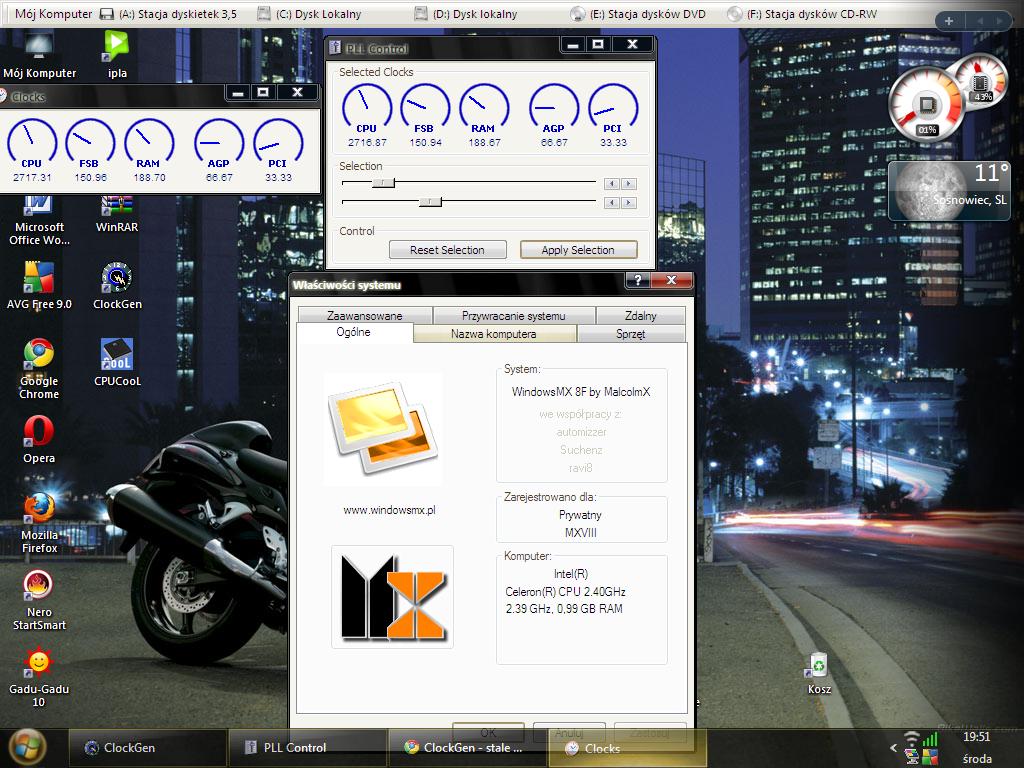Open CPU meter gadget on desktop

pos(927,105)
